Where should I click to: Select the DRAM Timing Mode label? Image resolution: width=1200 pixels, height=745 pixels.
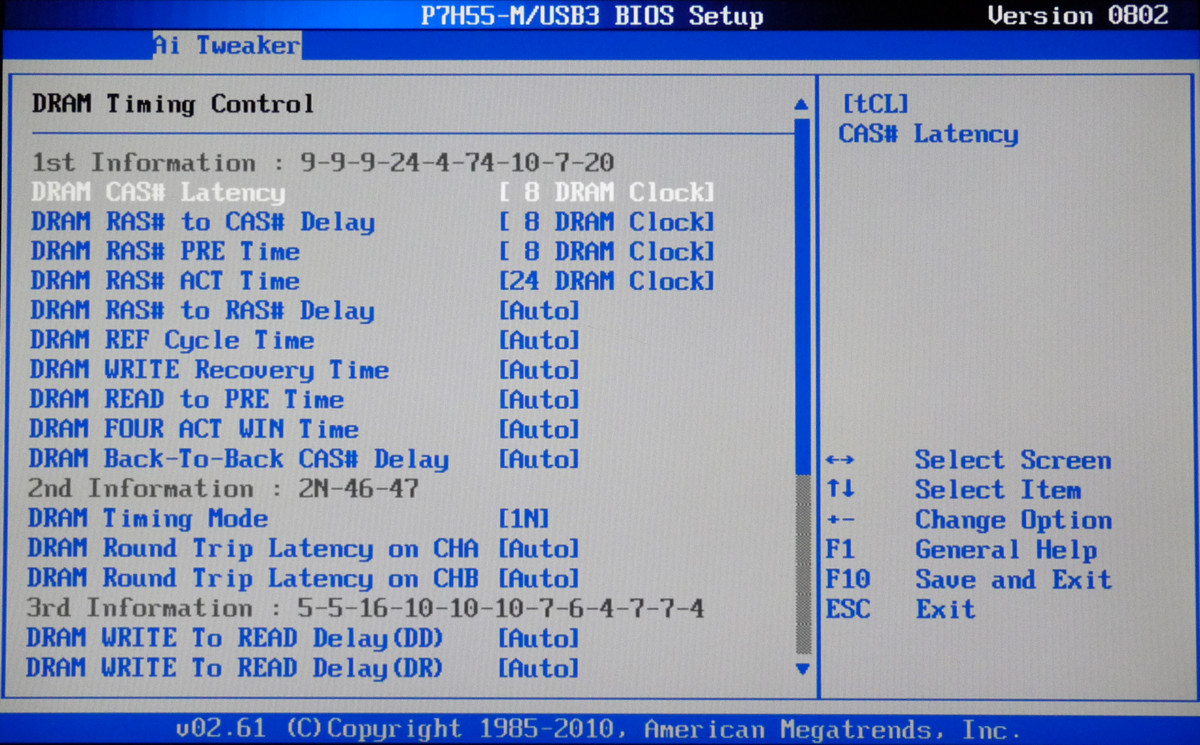pyautogui.click(x=149, y=519)
